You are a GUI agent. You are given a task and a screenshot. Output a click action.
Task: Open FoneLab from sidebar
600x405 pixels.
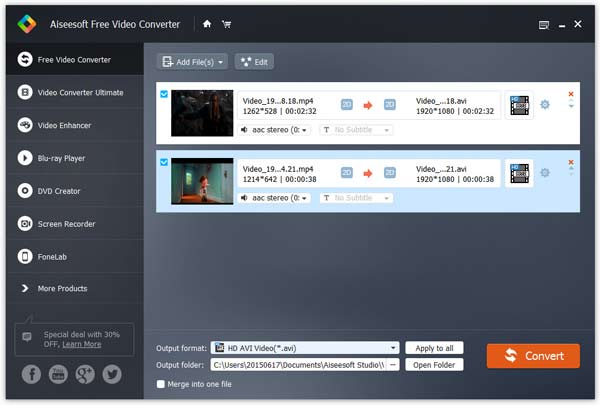(x=75, y=256)
